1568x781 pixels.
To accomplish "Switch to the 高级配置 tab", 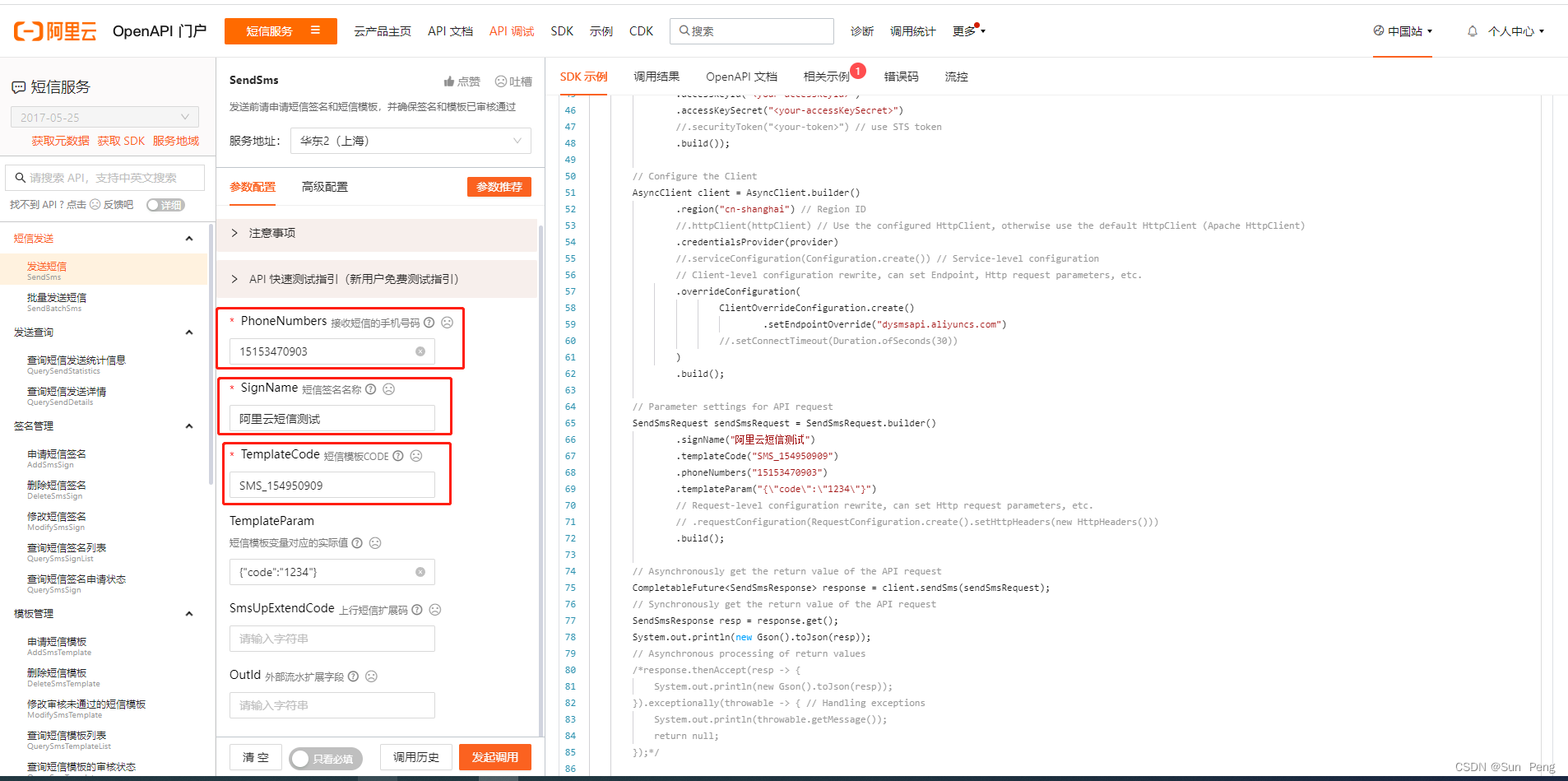I will [x=325, y=187].
